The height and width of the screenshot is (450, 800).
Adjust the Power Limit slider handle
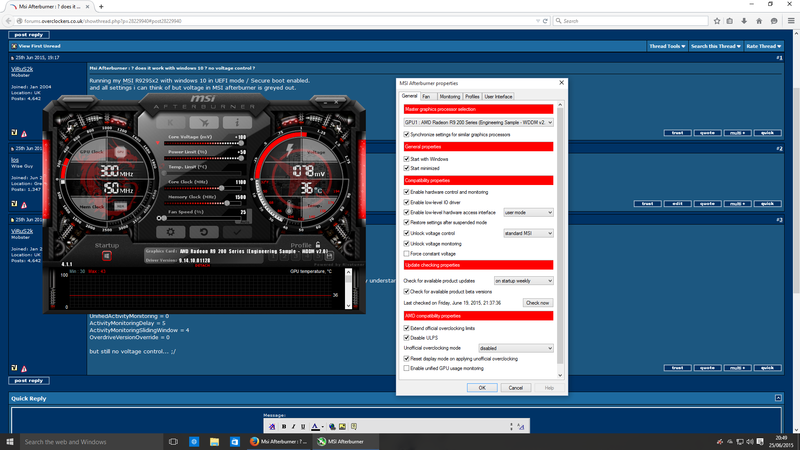[x=241, y=158]
